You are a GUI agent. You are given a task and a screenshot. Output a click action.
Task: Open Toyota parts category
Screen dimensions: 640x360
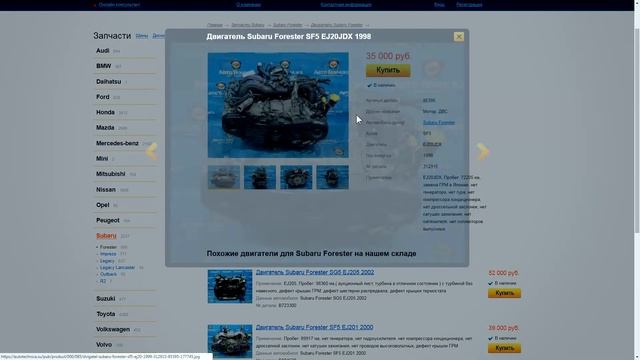(106, 314)
